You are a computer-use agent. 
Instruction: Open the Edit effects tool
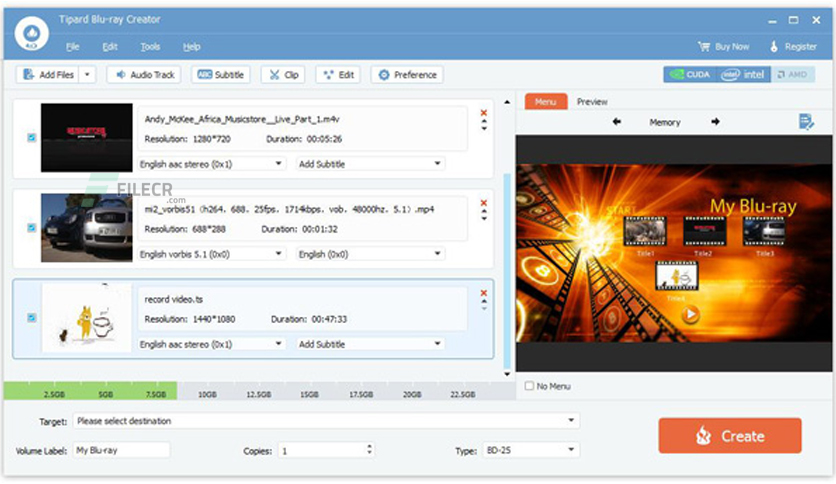(339, 75)
